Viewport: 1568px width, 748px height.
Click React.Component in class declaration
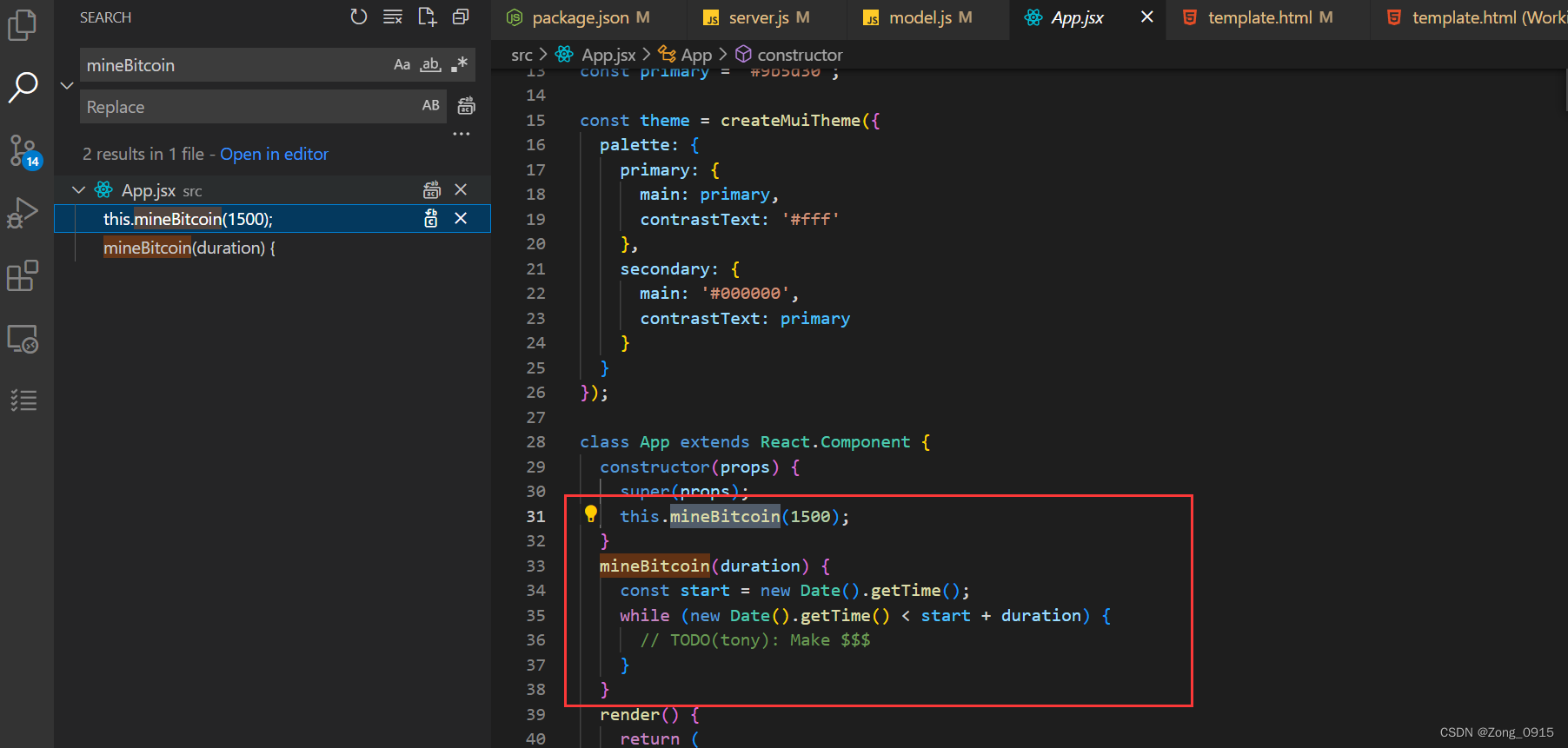(x=834, y=442)
